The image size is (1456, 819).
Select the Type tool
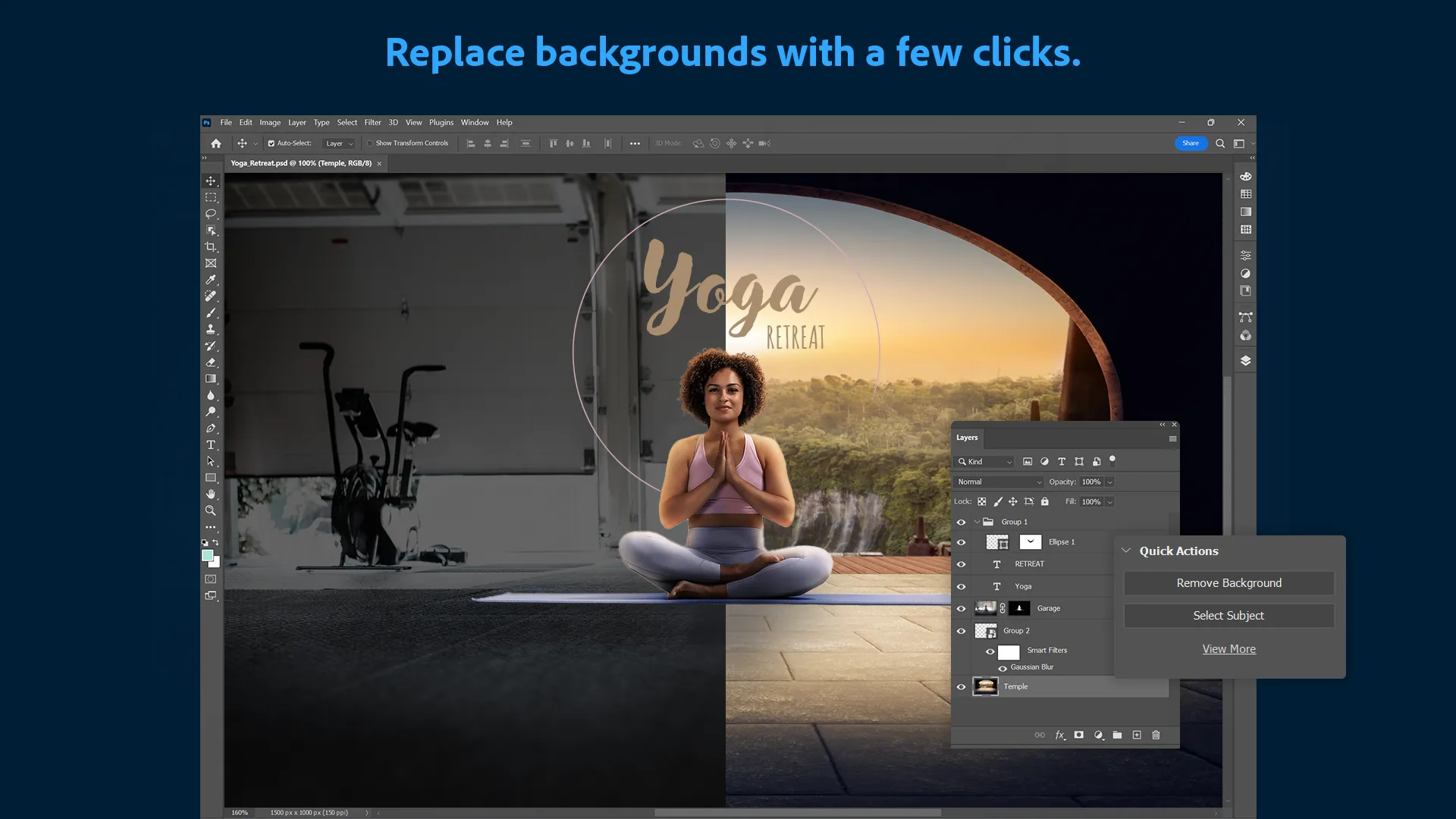[x=211, y=446]
